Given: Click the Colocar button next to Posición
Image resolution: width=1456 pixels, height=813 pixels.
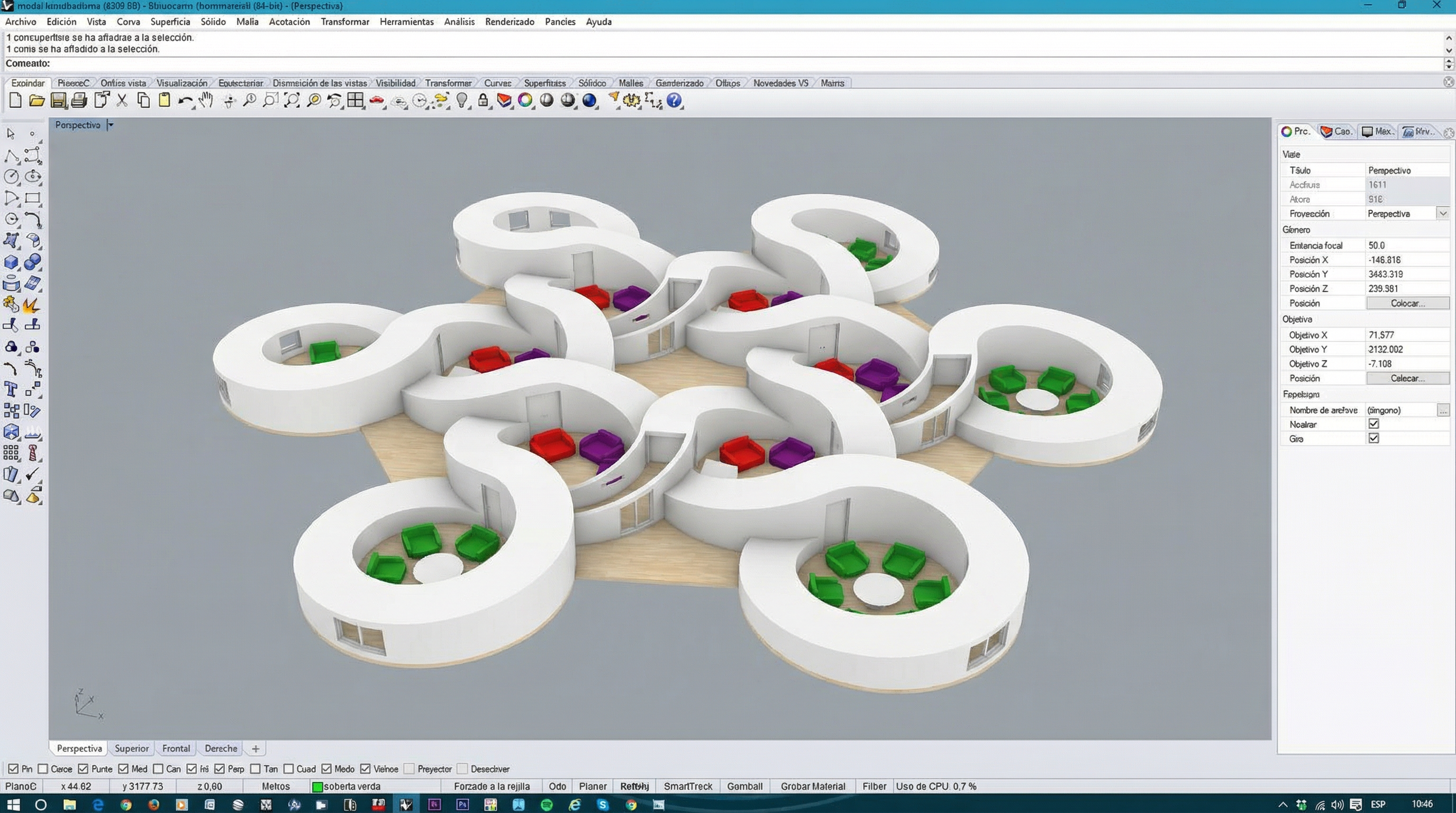Looking at the screenshot, I should click(x=1407, y=304).
